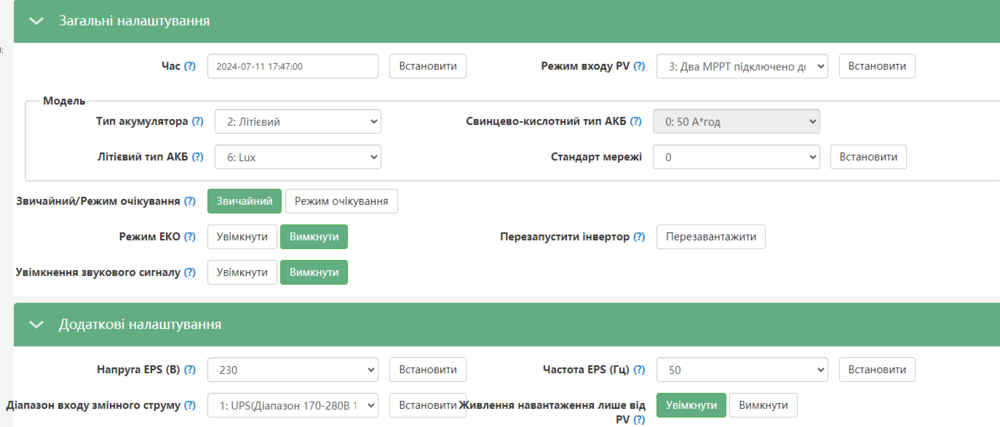Viewport: 1000px width, 427px height.
Task: Disable Живлення навантаження лише від PV
Action: pyautogui.click(x=763, y=405)
